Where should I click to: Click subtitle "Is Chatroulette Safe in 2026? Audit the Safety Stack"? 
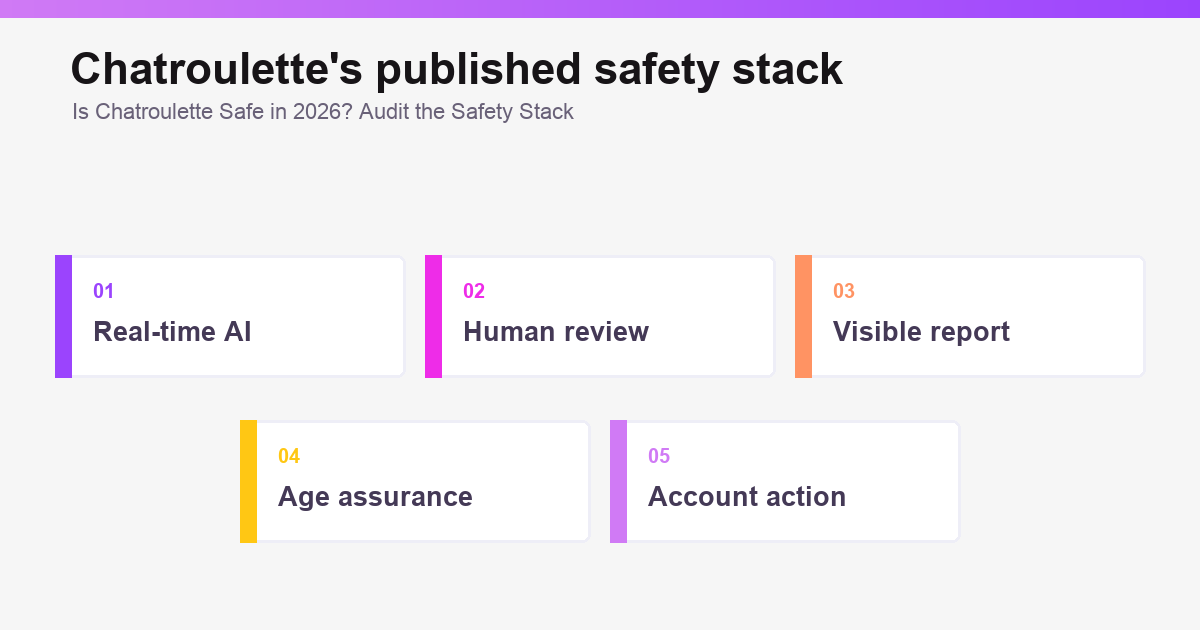323,112
